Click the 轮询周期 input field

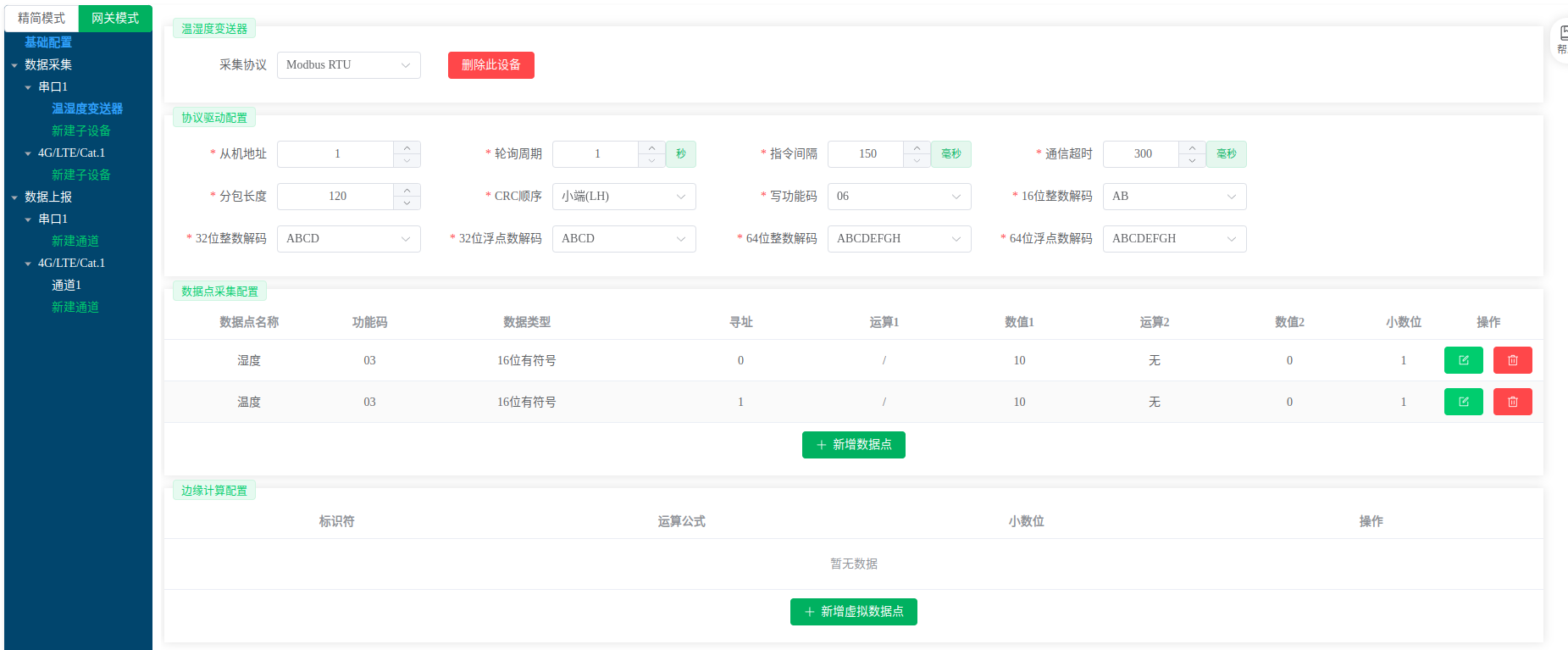[596, 154]
